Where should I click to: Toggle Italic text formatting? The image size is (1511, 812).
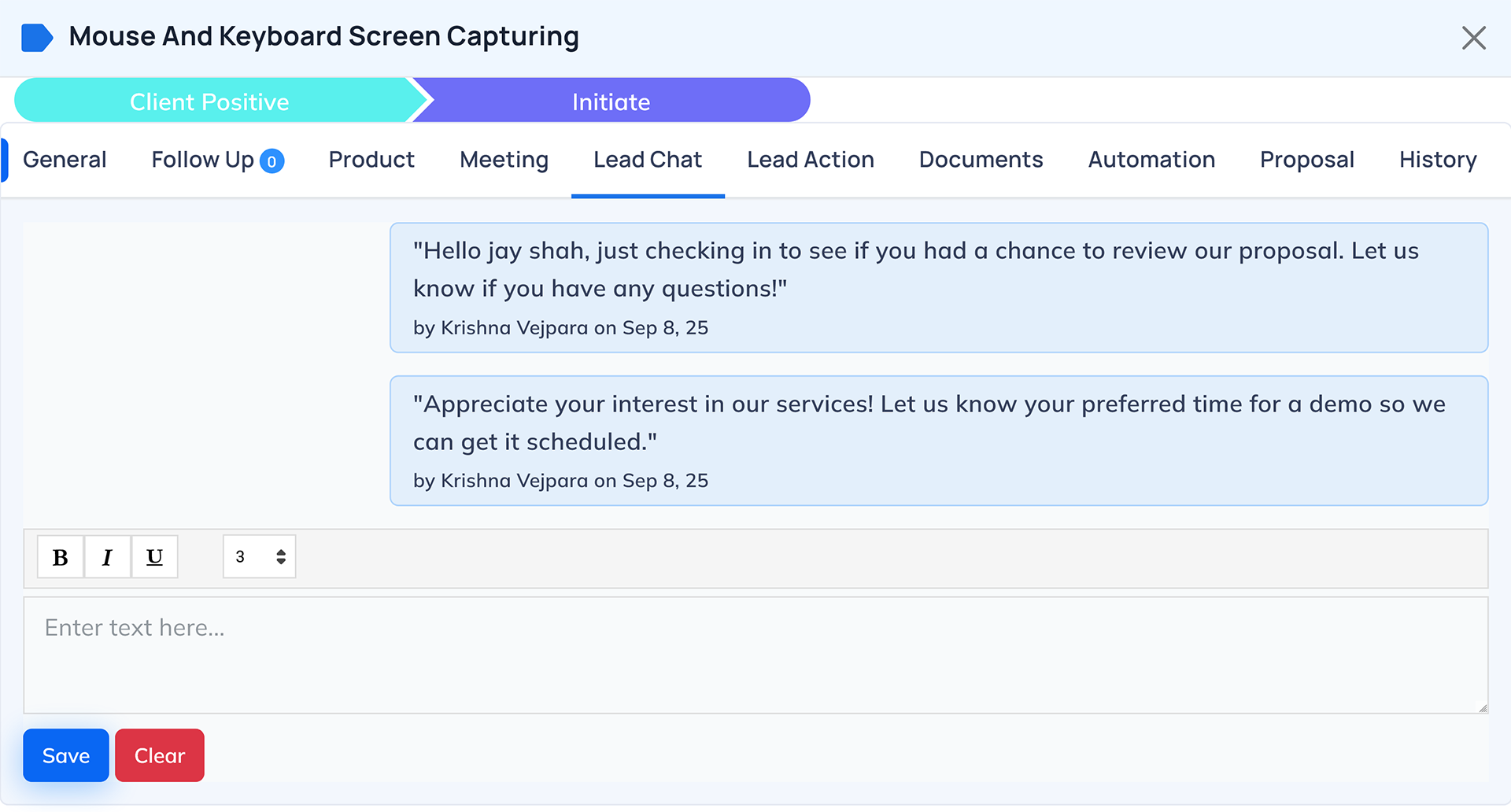point(107,557)
